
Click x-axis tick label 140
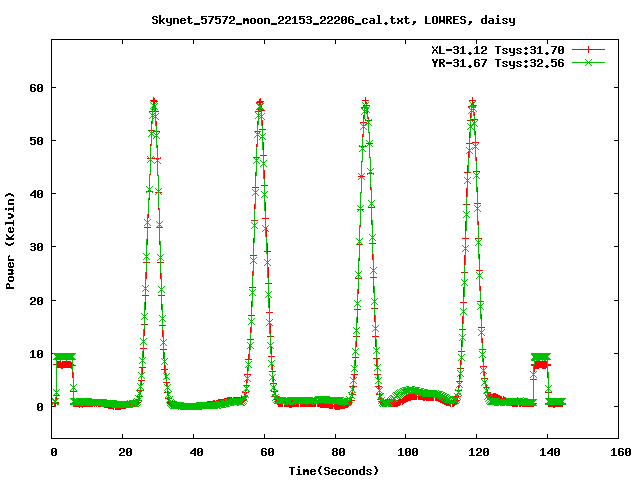tap(550, 452)
